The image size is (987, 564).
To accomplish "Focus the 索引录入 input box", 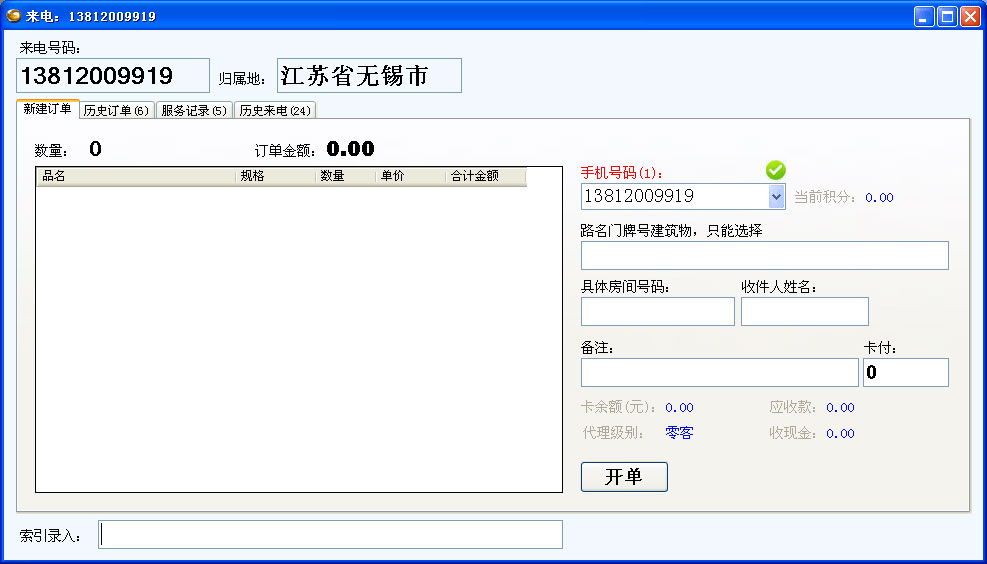I will [330, 535].
